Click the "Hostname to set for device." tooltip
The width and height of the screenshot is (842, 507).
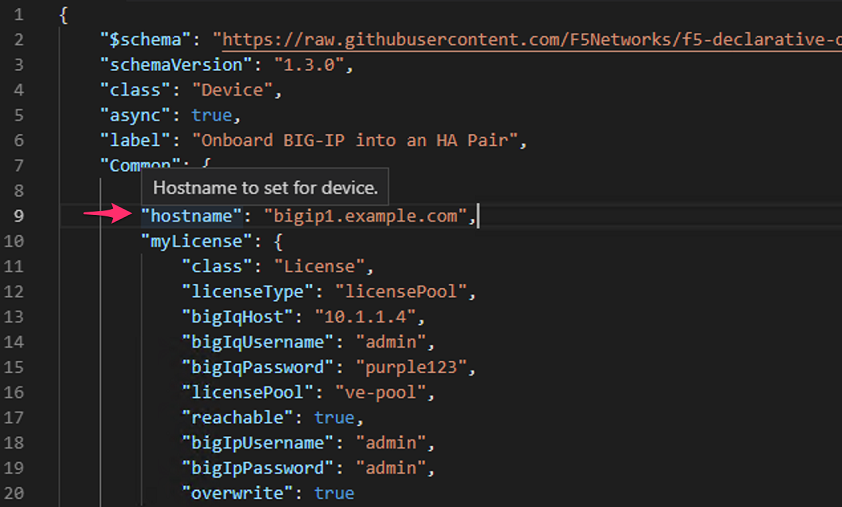[265, 187]
